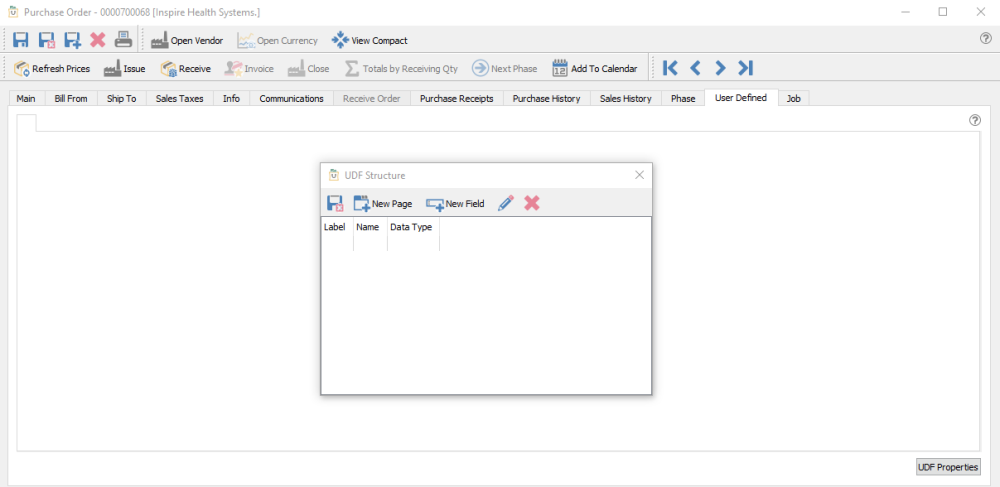This screenshot has width=1000, height=487.
Task: Open the Communications tab
Action: click(291, 98)
